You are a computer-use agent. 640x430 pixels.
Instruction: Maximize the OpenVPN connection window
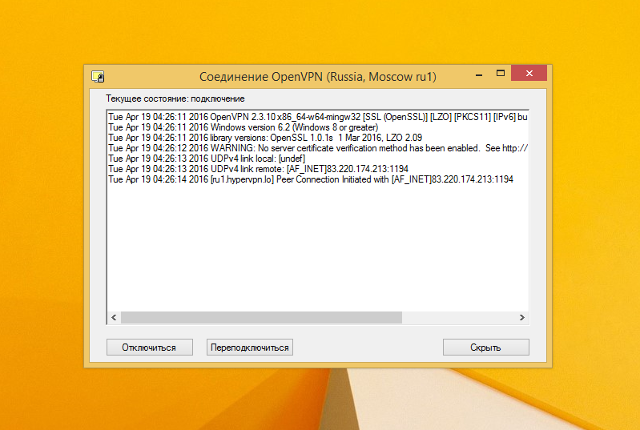500,73
